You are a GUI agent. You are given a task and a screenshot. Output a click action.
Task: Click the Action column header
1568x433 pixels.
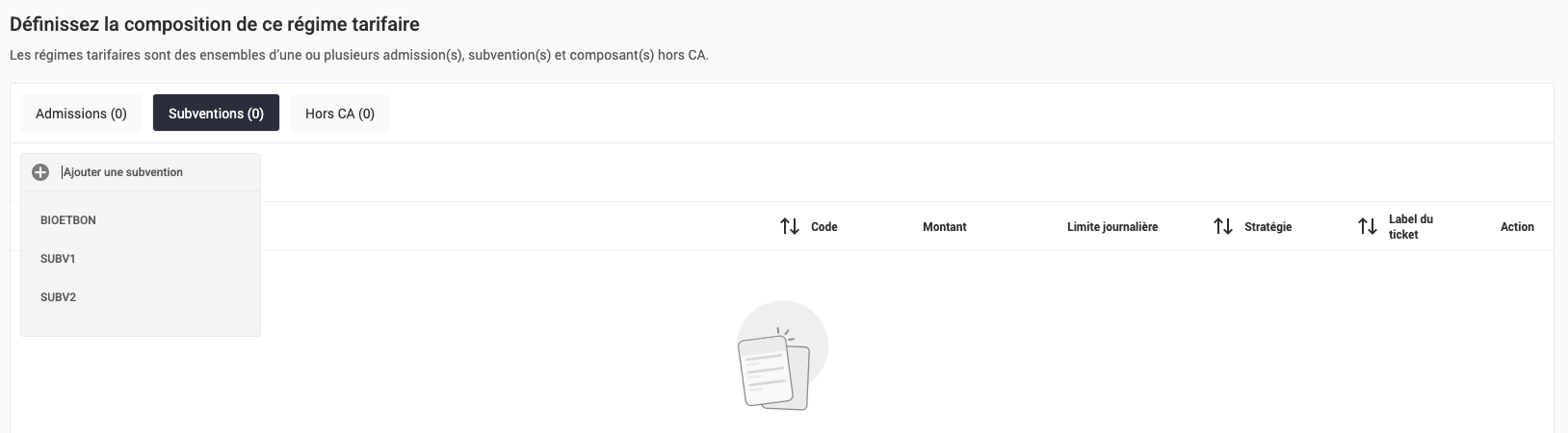[x=1517, y=227]
